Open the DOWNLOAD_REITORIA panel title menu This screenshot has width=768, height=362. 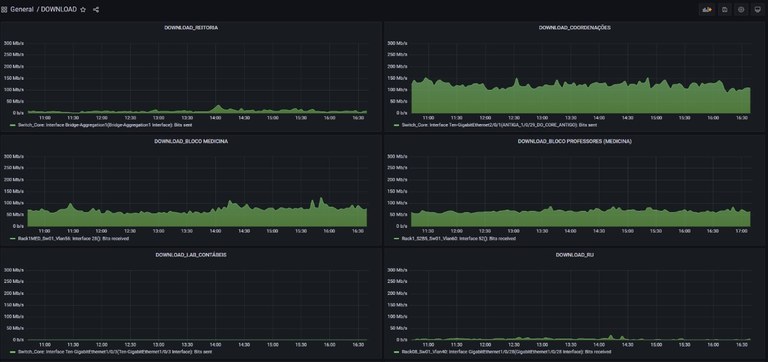click(x=191, y=28)
